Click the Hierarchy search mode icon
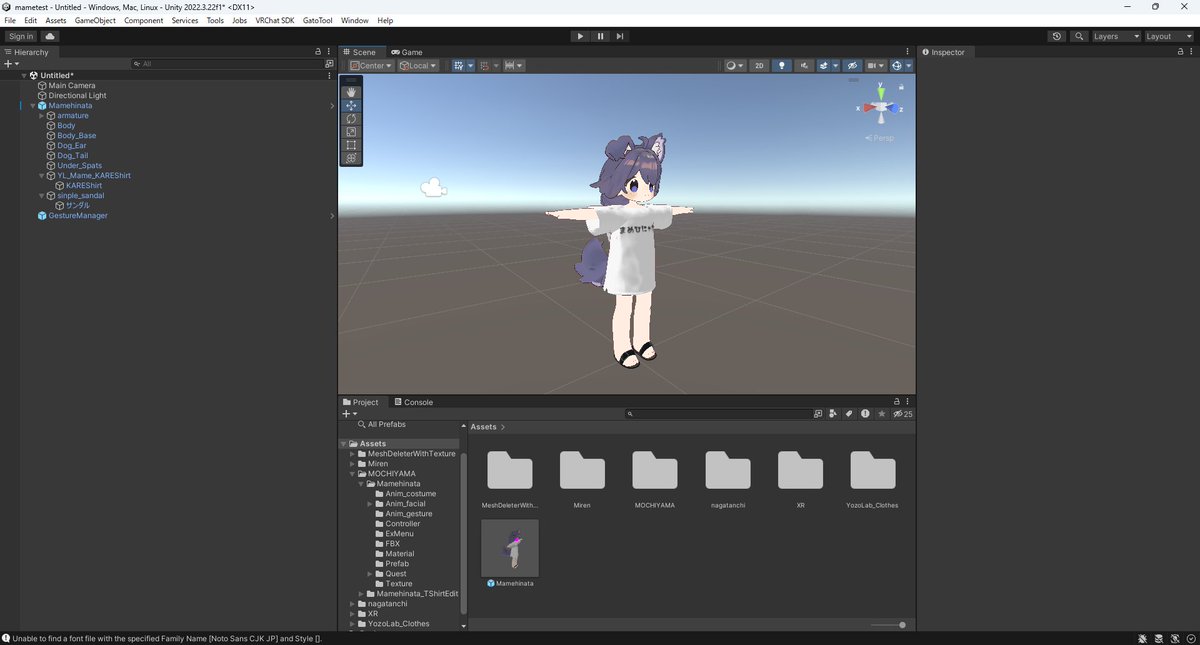 click(x=329, y=63)
